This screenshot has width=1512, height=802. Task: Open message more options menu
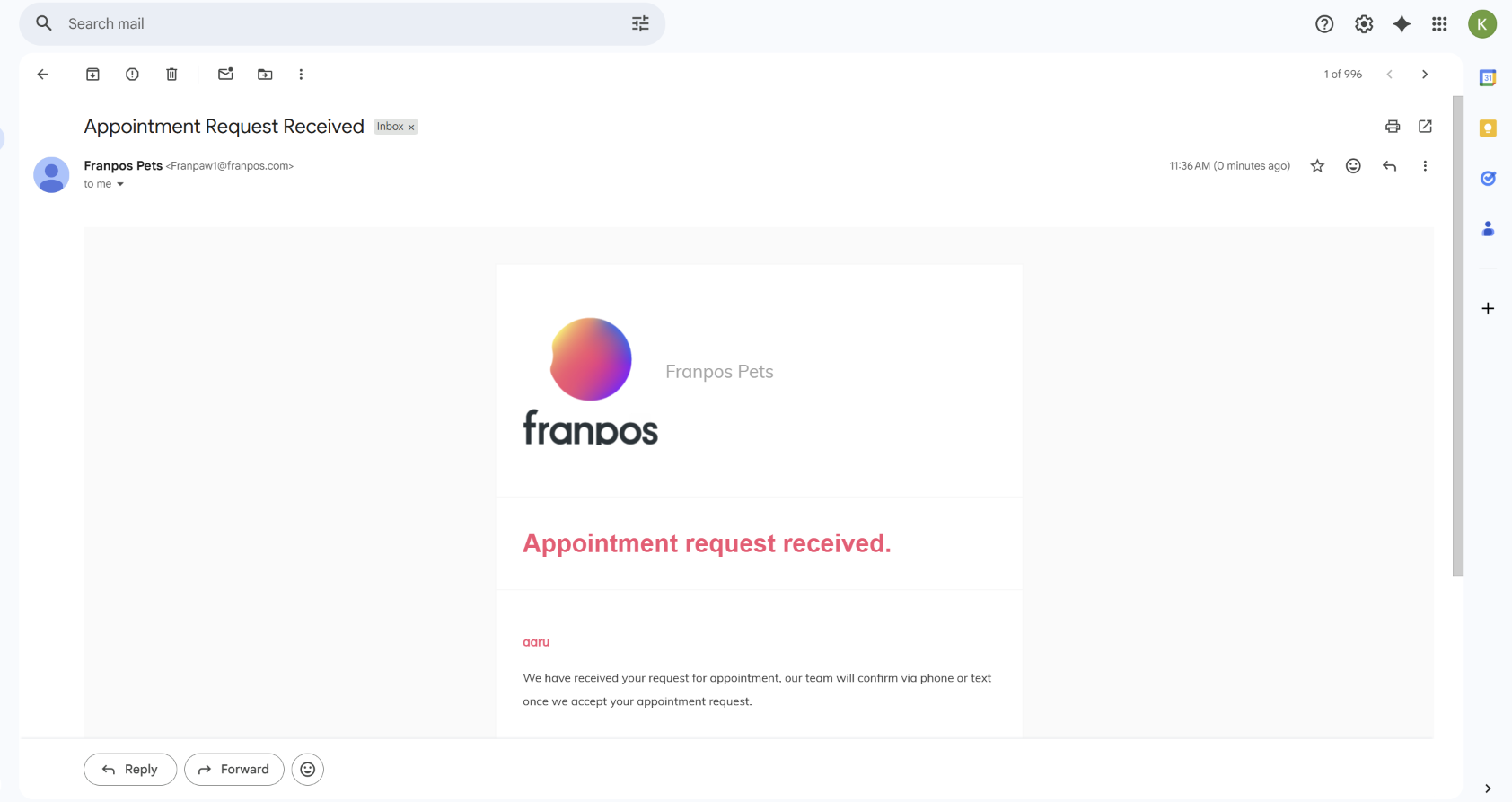1425,166
